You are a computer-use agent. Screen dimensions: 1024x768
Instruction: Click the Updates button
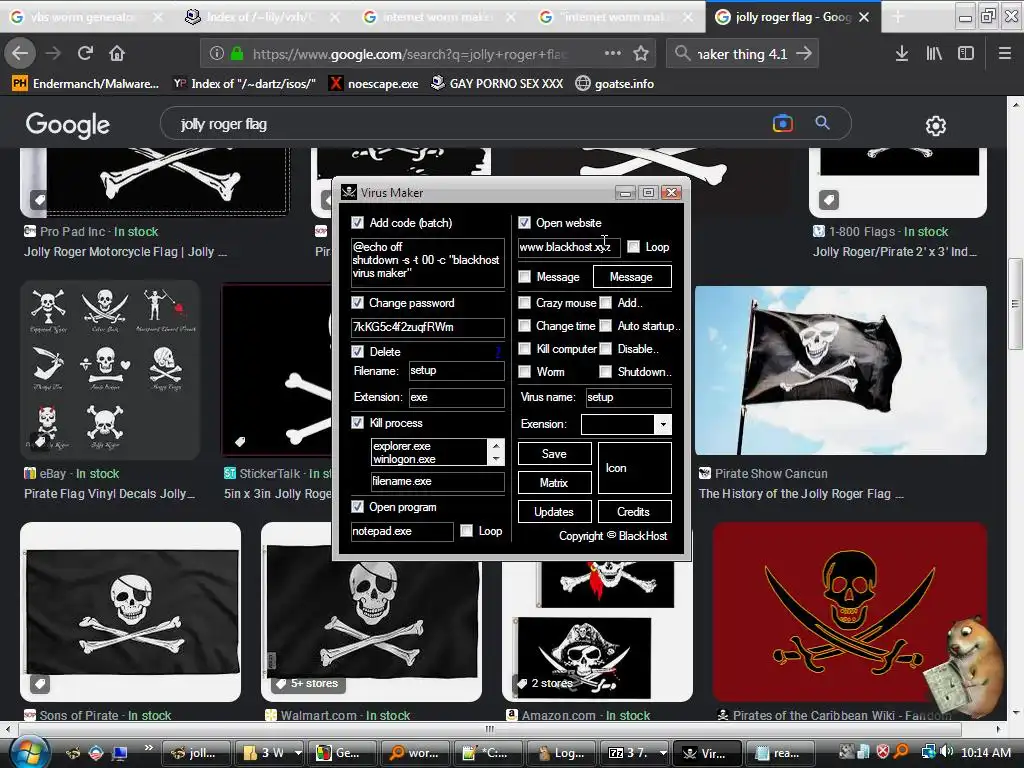554,511
